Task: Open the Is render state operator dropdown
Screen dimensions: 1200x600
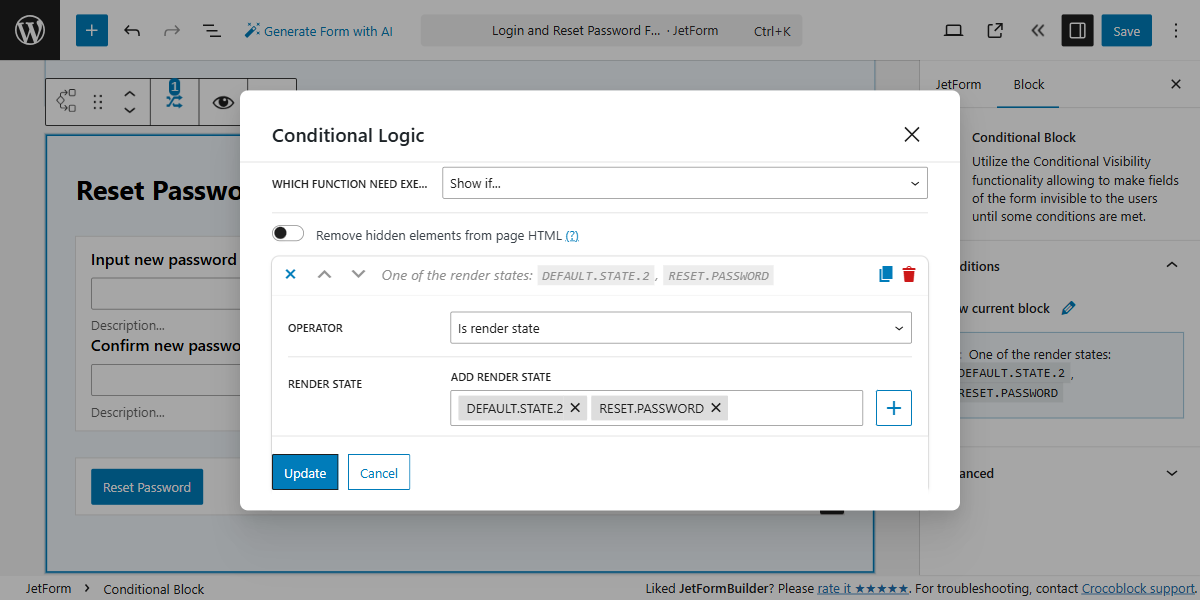Action: [x=680, y=327]
